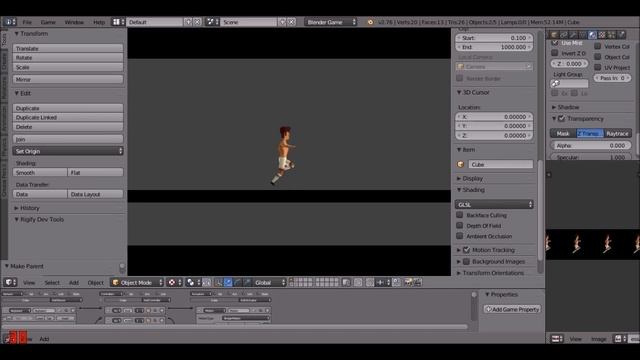The height and width of the screenshot is (360, 640).
Task: Open the Texture properties tab icon
Action: coord(602,35)
